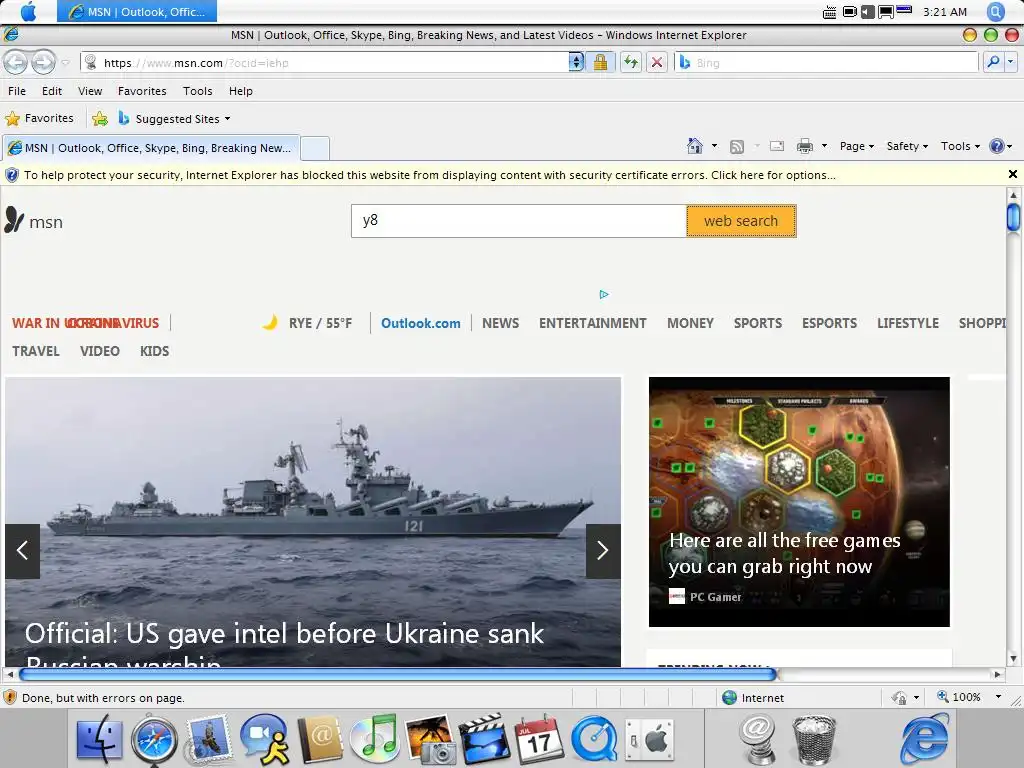Open the Favorites menu
The width and height of the screenshot is (1024, 768).
point(142,91)
